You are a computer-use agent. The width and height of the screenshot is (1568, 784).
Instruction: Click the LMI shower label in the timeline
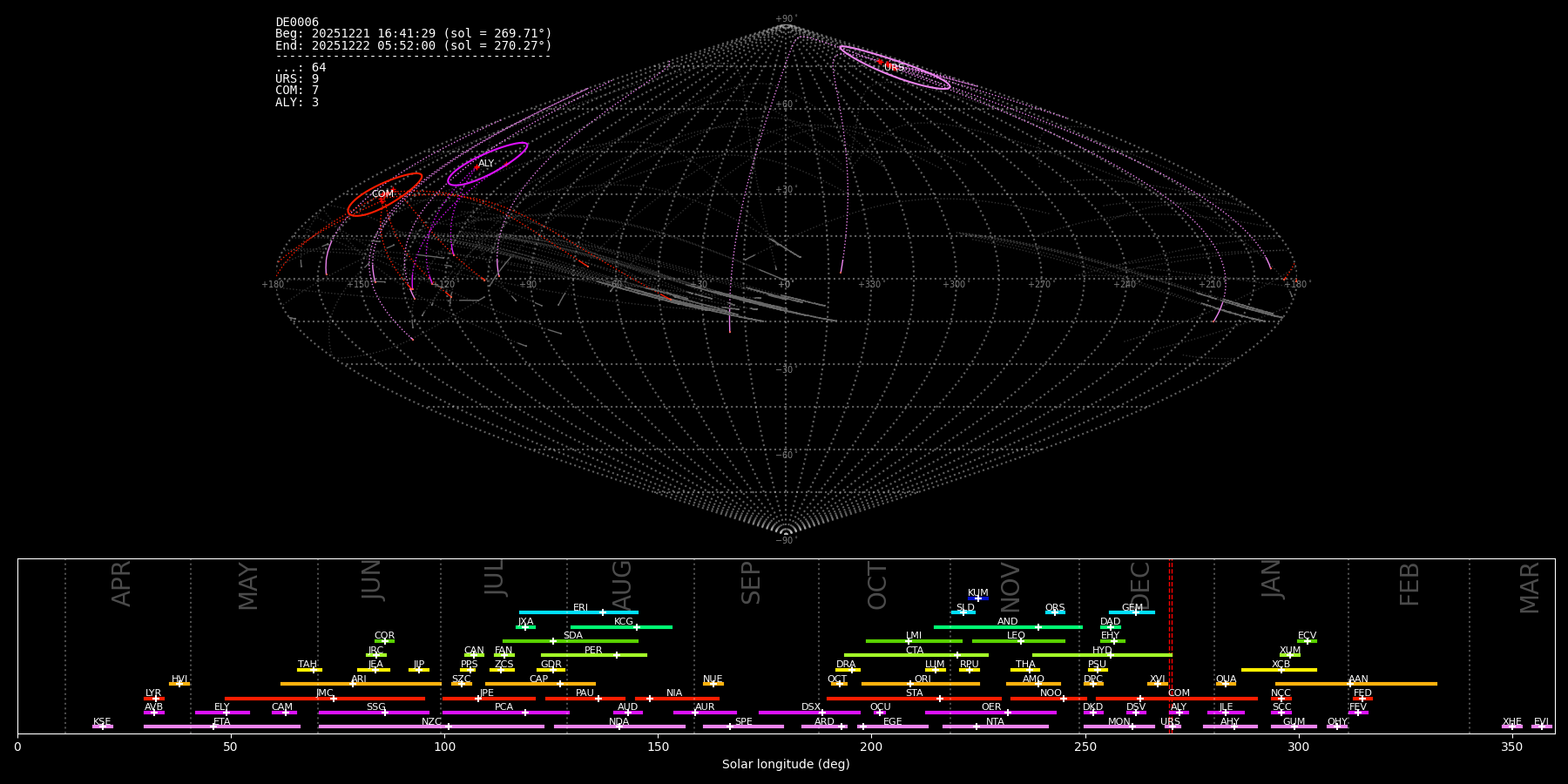pyautogui.click(x=914, y=636)
